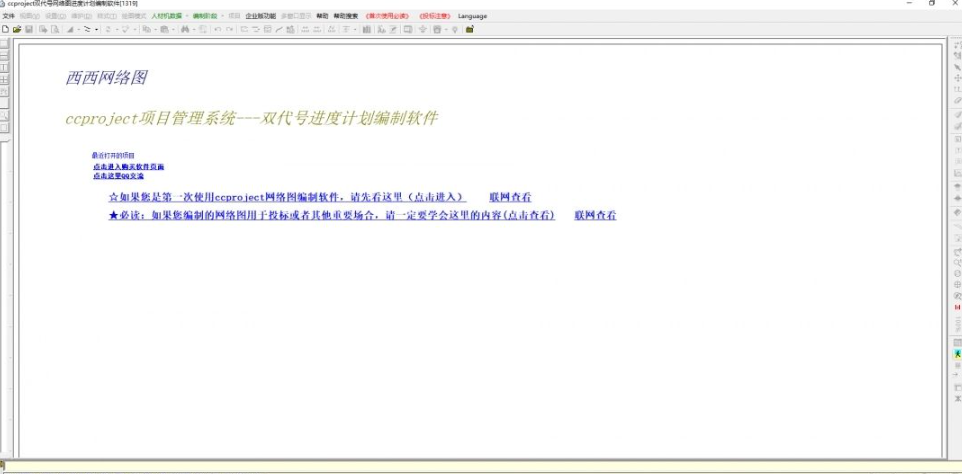Open the 帮助搜索 menu
The image size is (962, 474).
[x=346, y=16]
